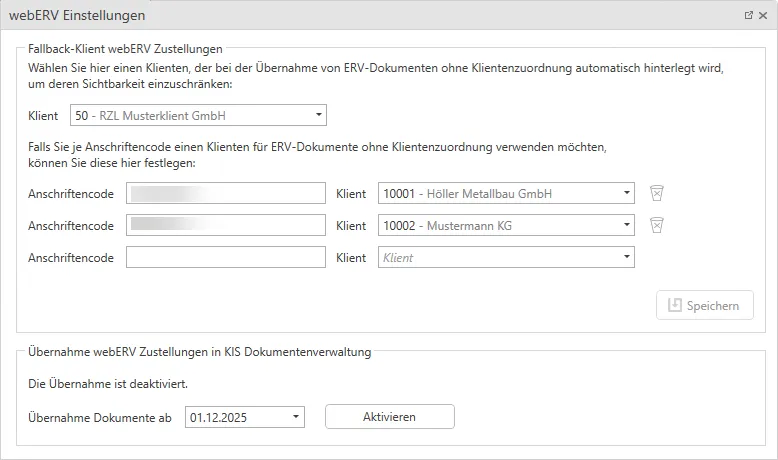Click the Speichern button
778x460 pixels.
click(705, 305)
